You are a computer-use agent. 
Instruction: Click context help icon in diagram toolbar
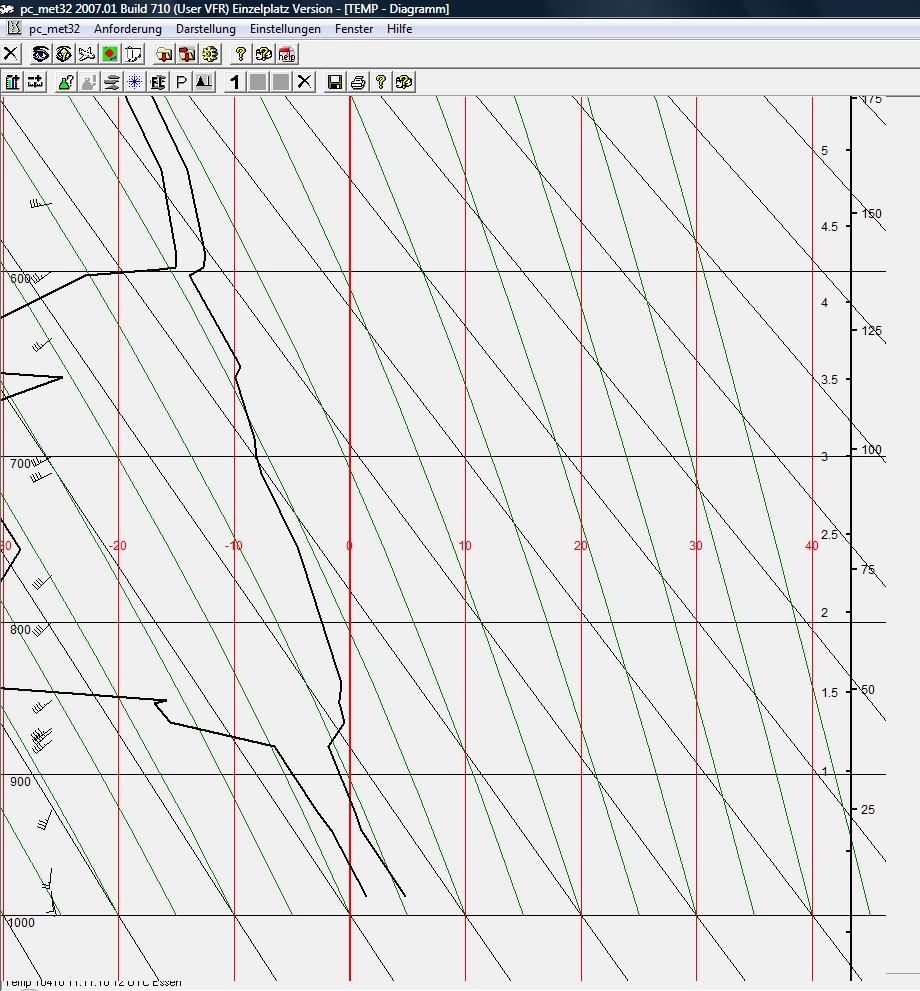pyautogui.click(x=404, y=82)
